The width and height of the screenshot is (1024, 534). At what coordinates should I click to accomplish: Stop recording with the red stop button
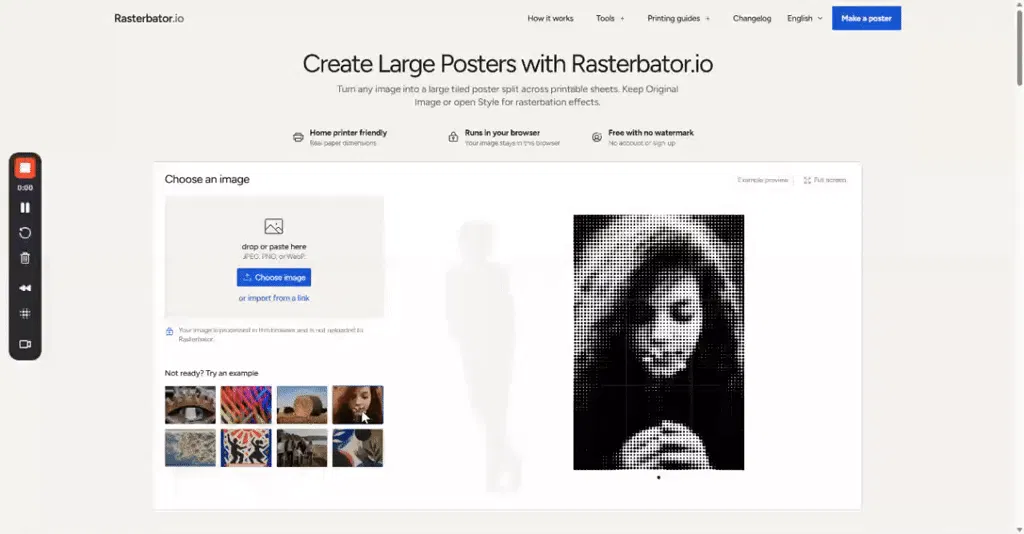(x=25, y=168)
